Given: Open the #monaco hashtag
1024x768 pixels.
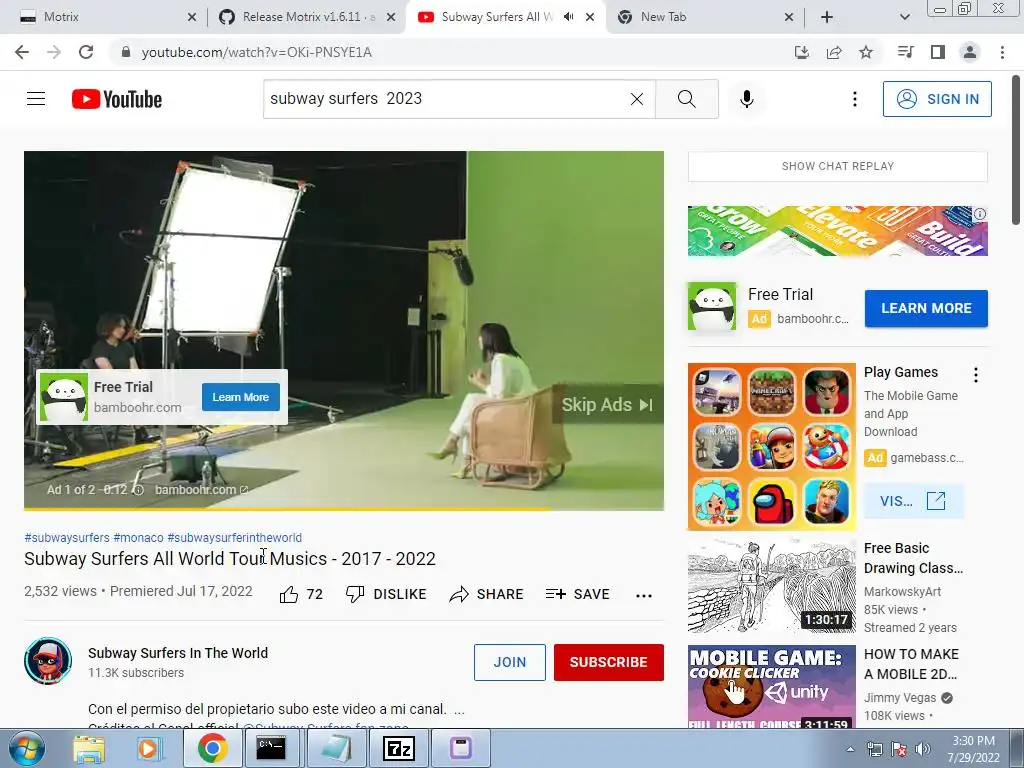Looking at the screenshot, I should (138, 537).
